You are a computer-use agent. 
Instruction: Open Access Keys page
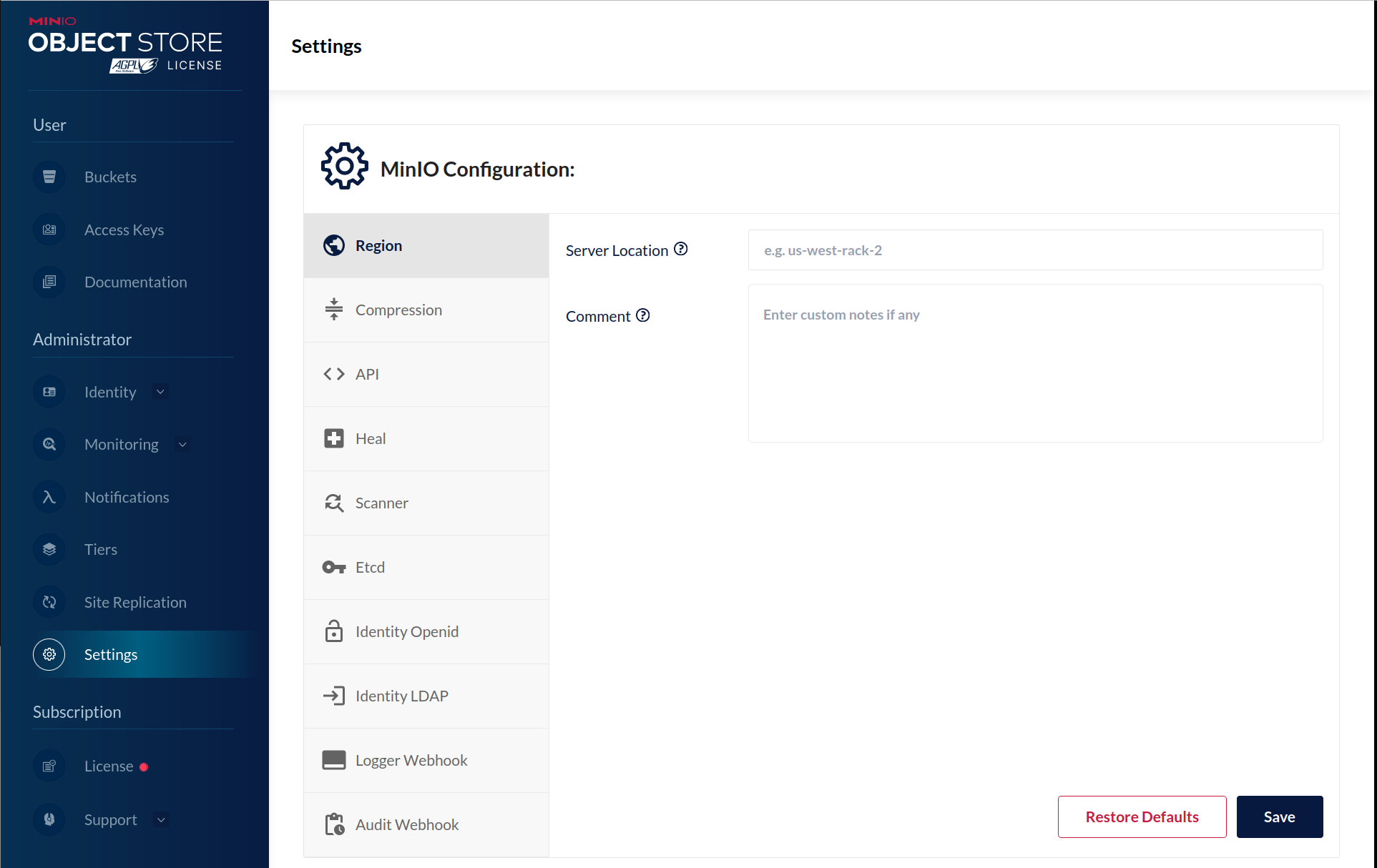124,230
